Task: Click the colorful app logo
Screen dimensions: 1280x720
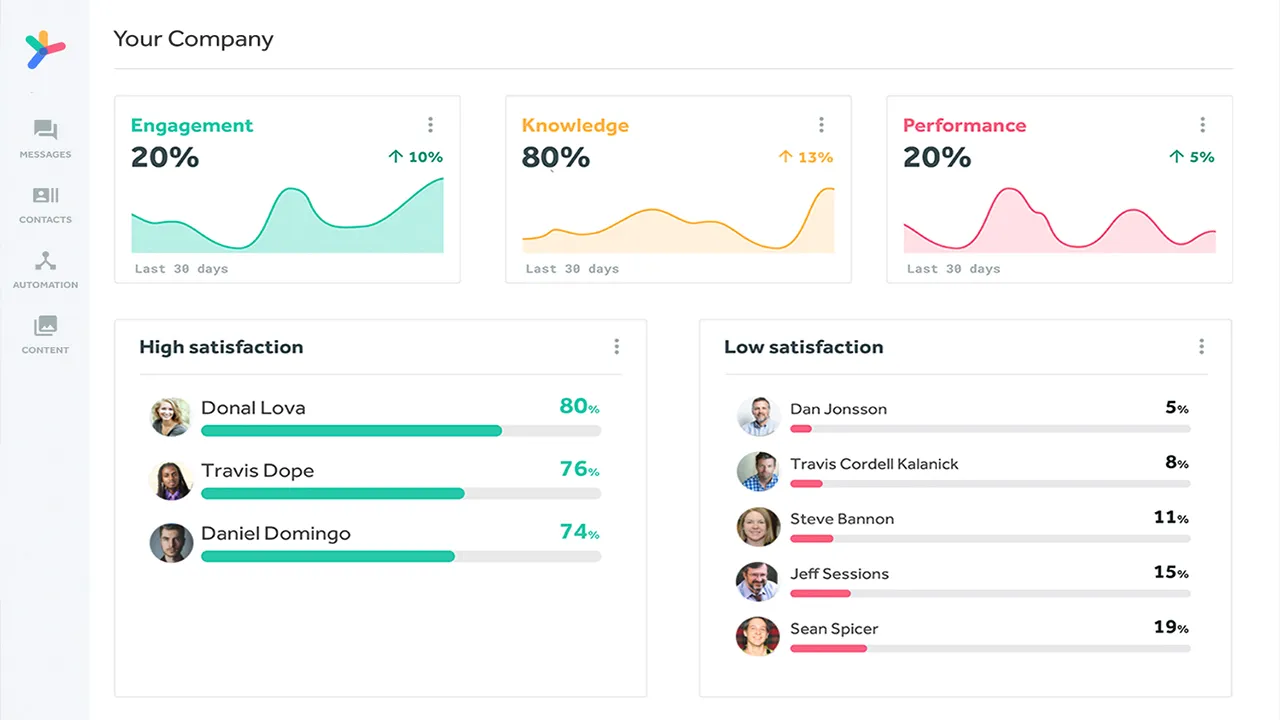Action: (x=45, y=50)
